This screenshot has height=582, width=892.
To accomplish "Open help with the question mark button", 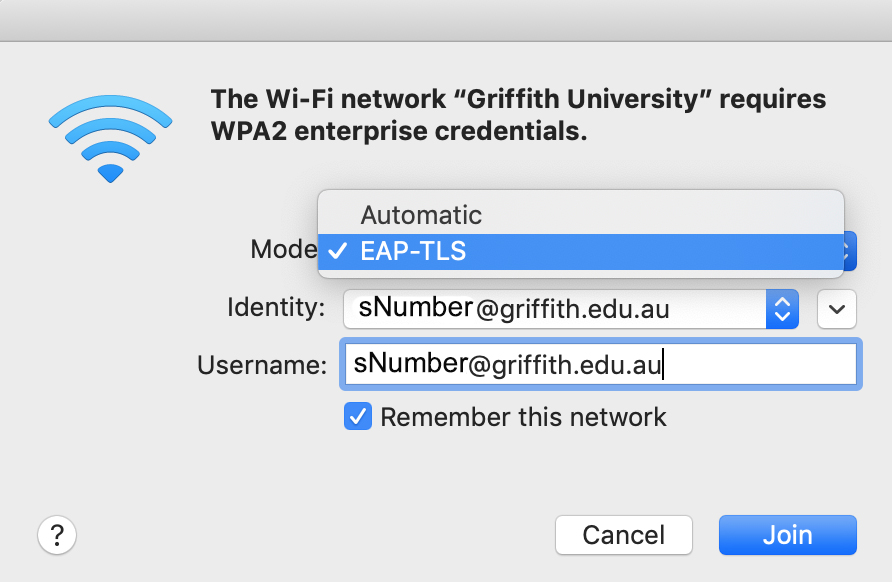I will (57, 534).
